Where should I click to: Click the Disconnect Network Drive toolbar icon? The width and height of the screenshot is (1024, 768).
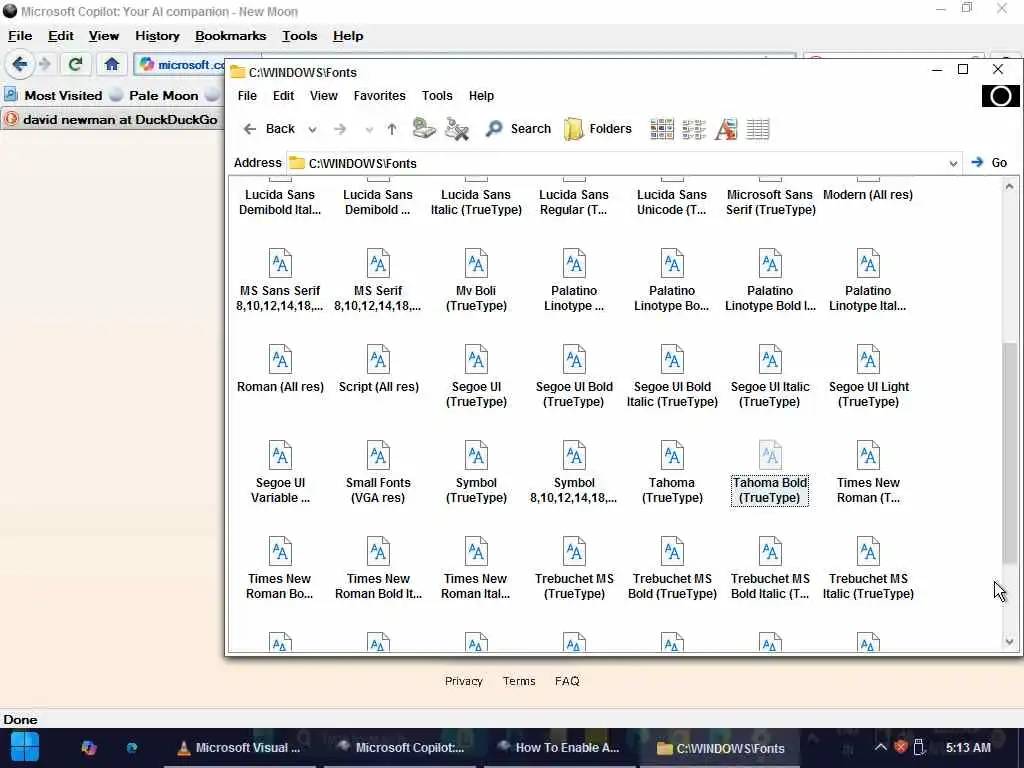click(456, 129)
